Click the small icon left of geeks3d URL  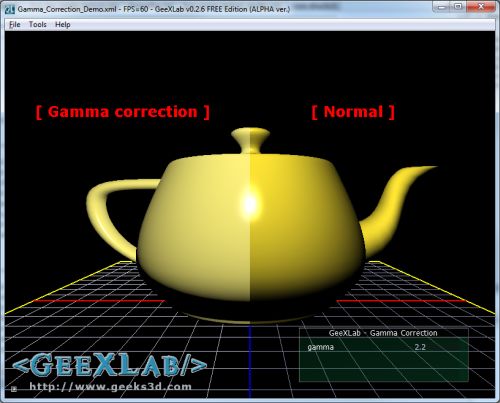pos(14,389)
